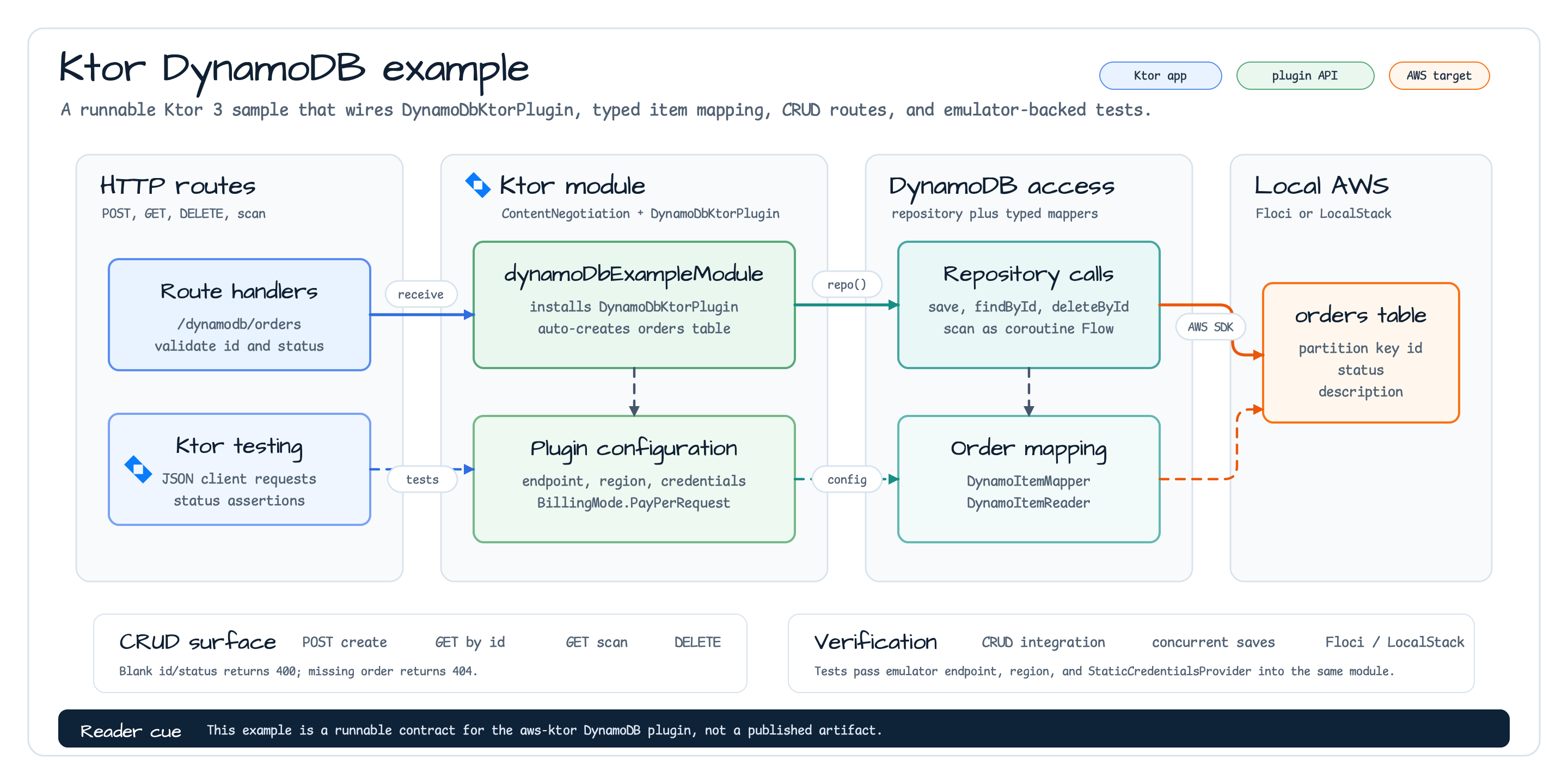This screenshot has height=784, width=1568.
Task: Click the 'Ktor DynamoDB example' title
Action: click(x=294, y=71)
